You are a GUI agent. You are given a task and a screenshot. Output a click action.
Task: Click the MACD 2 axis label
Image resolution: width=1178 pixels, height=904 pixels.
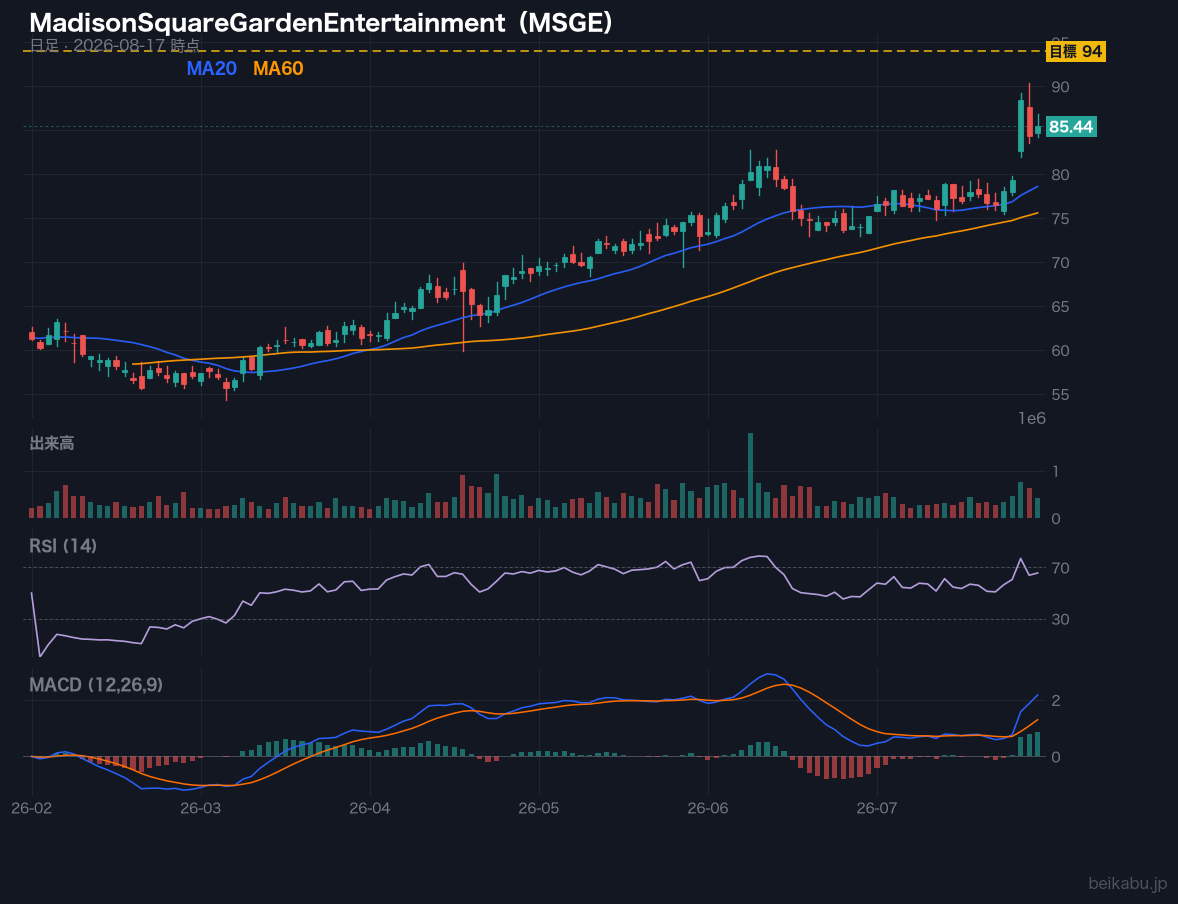coord(1056,700)
